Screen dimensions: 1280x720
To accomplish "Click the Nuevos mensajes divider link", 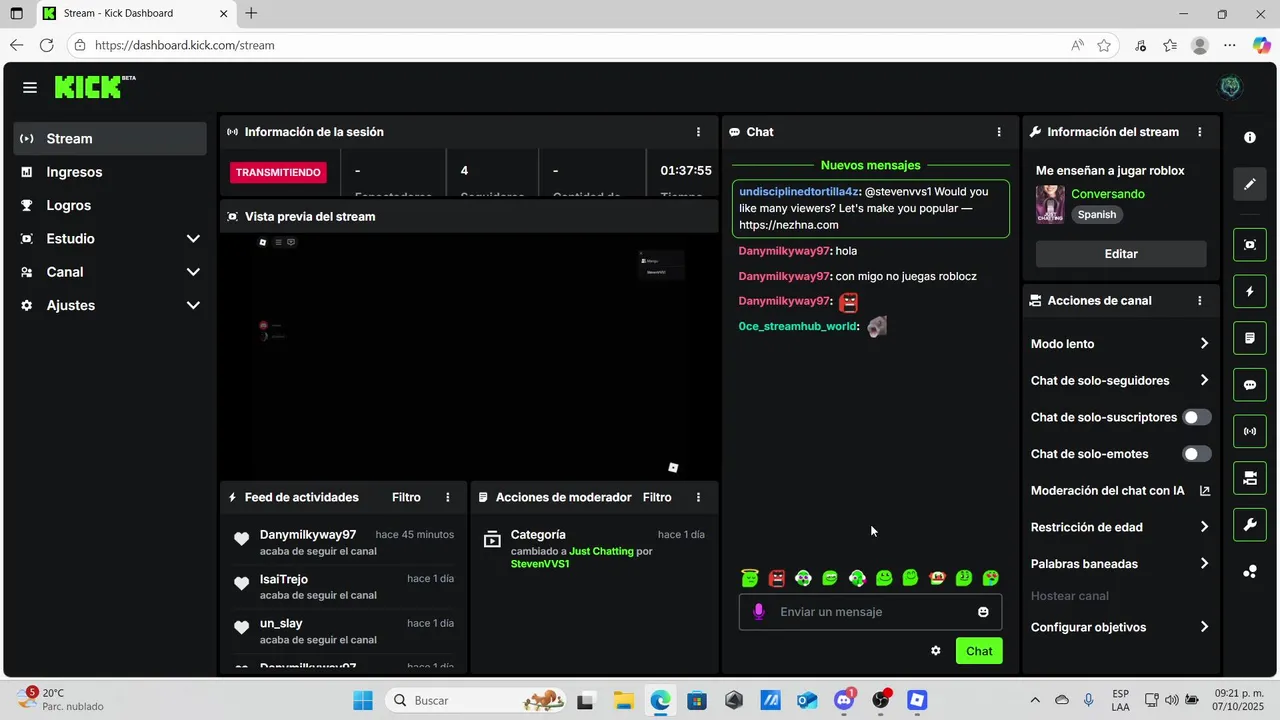I will [x=871, y=165].
